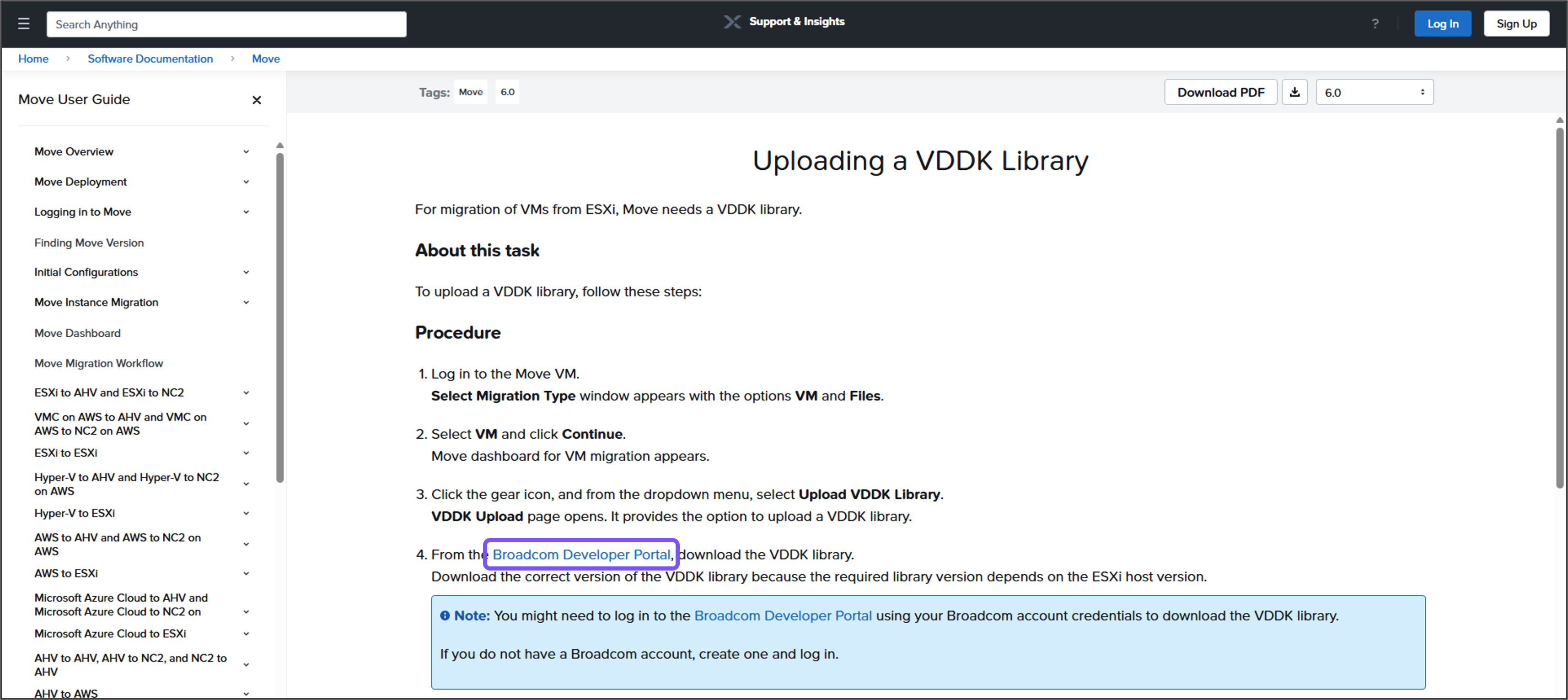Click the info icon in the Note box
The height and width of the screenshot is (700, 1568).
(446, 615)
